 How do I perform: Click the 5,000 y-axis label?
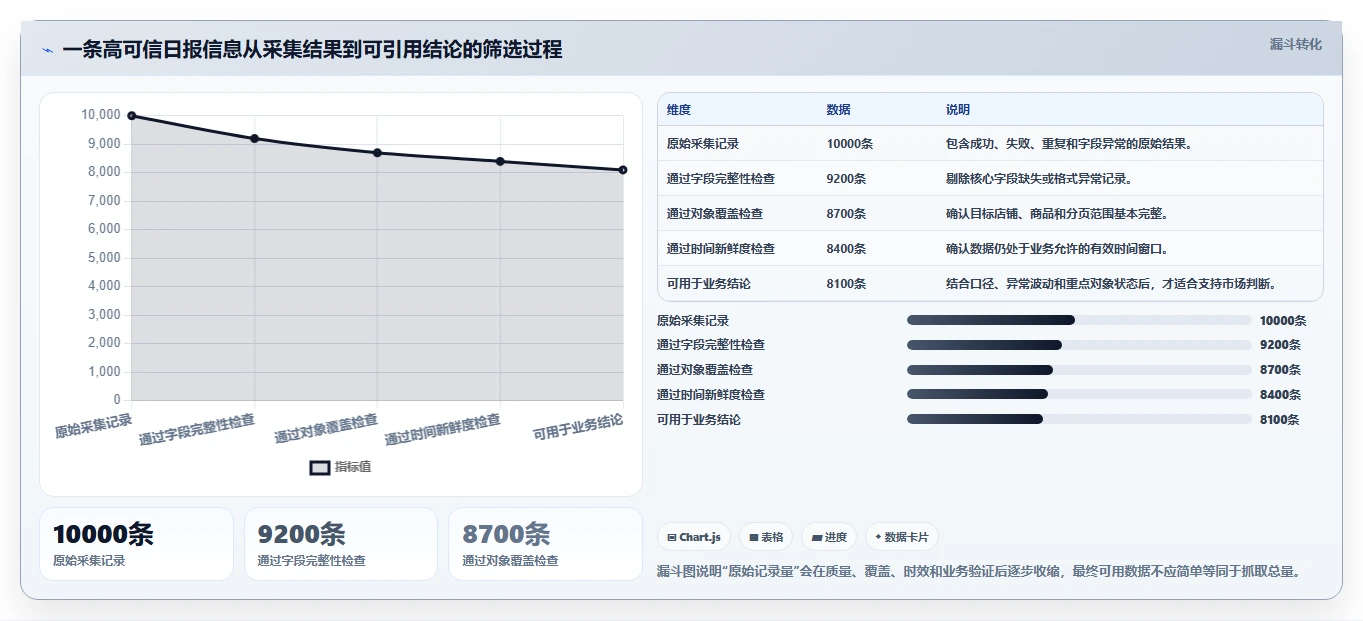104,258
